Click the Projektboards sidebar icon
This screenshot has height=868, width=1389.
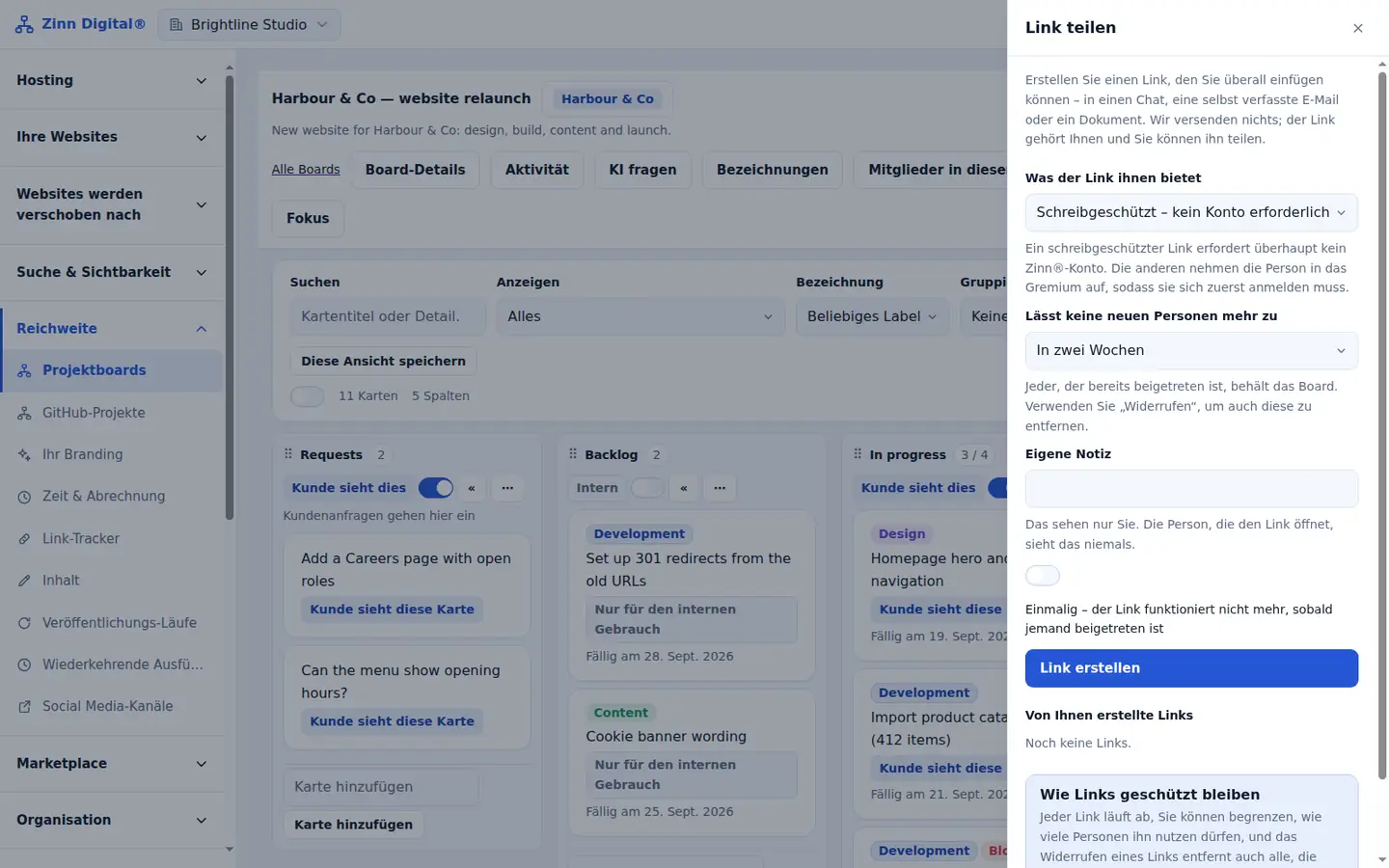pos(24,370)
